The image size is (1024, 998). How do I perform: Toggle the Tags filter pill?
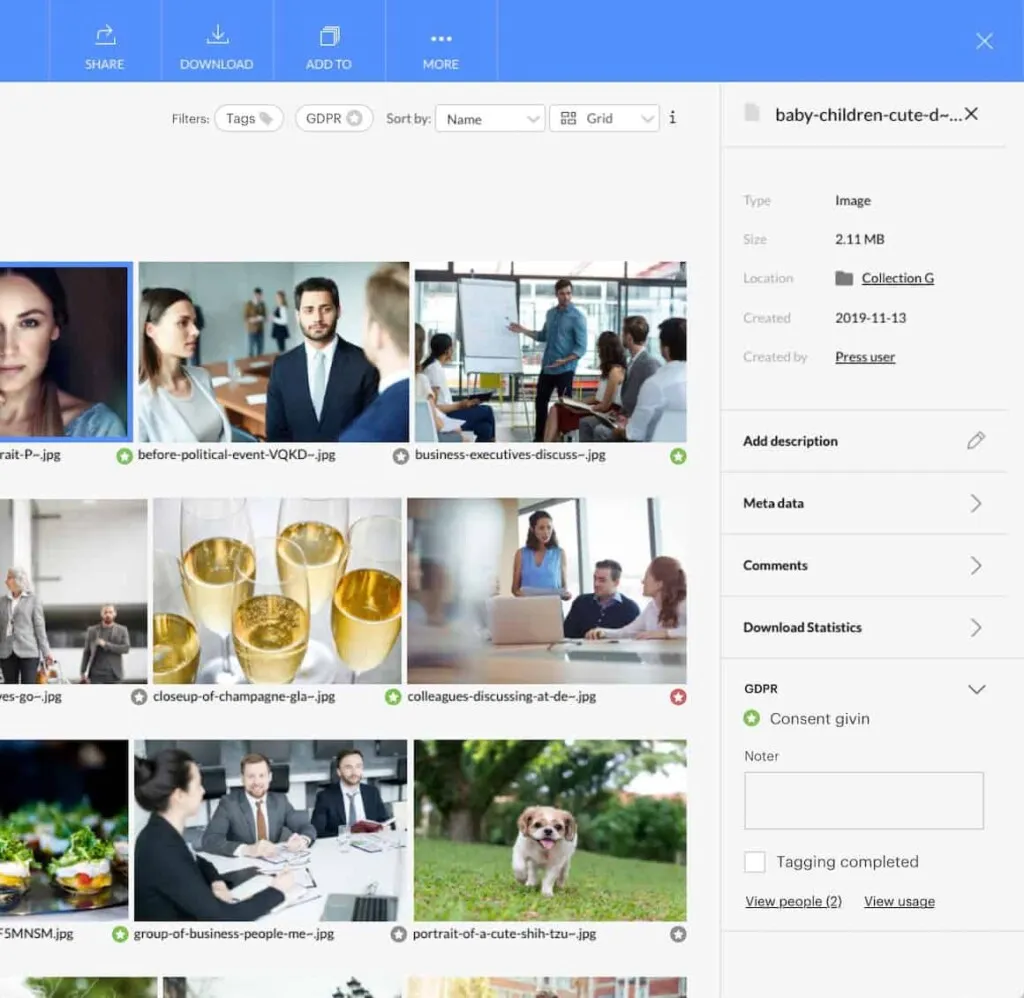249,118
